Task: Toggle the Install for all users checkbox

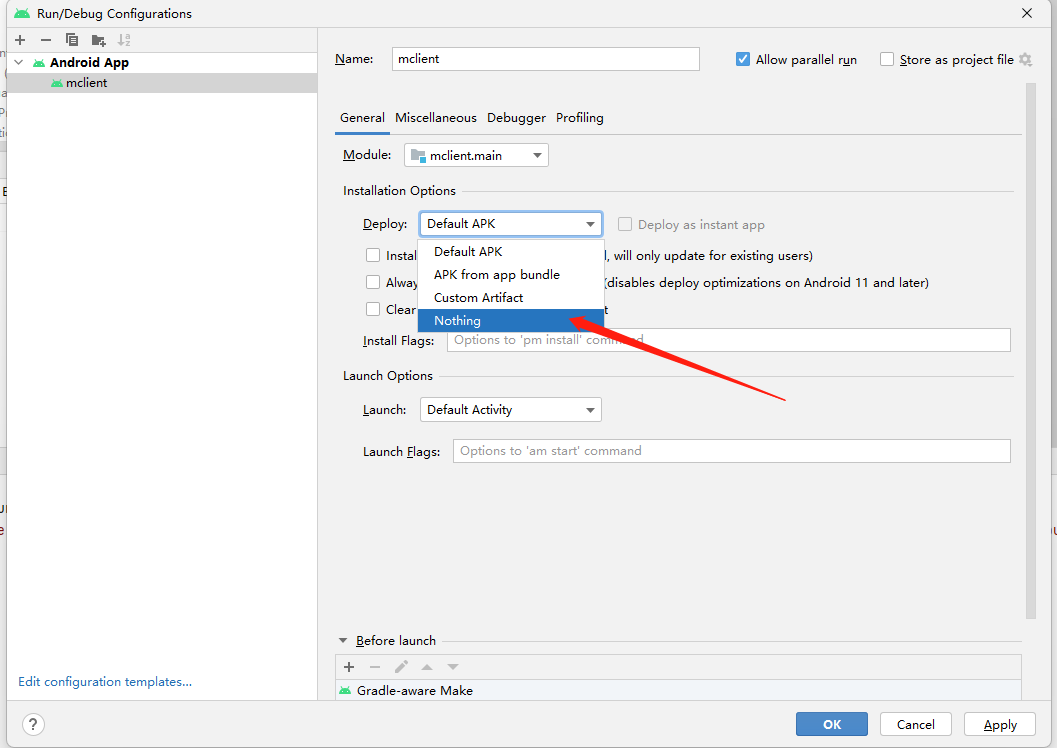Action: click(373, 255)
